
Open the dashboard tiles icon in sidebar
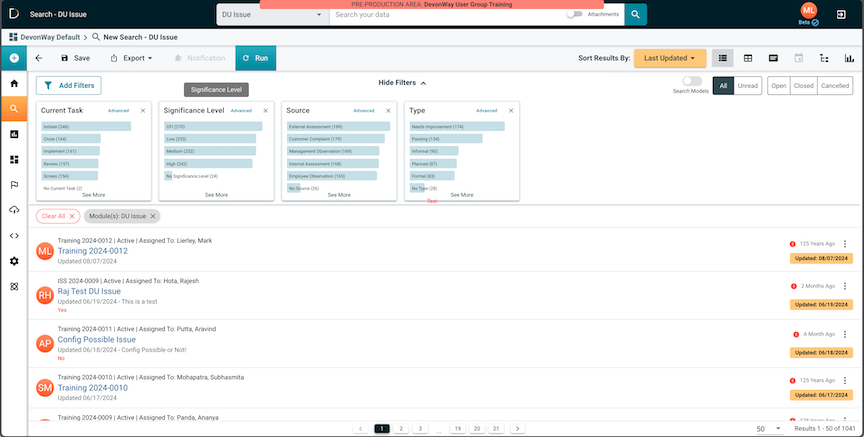pyautogui.click(x=14, y=159)
